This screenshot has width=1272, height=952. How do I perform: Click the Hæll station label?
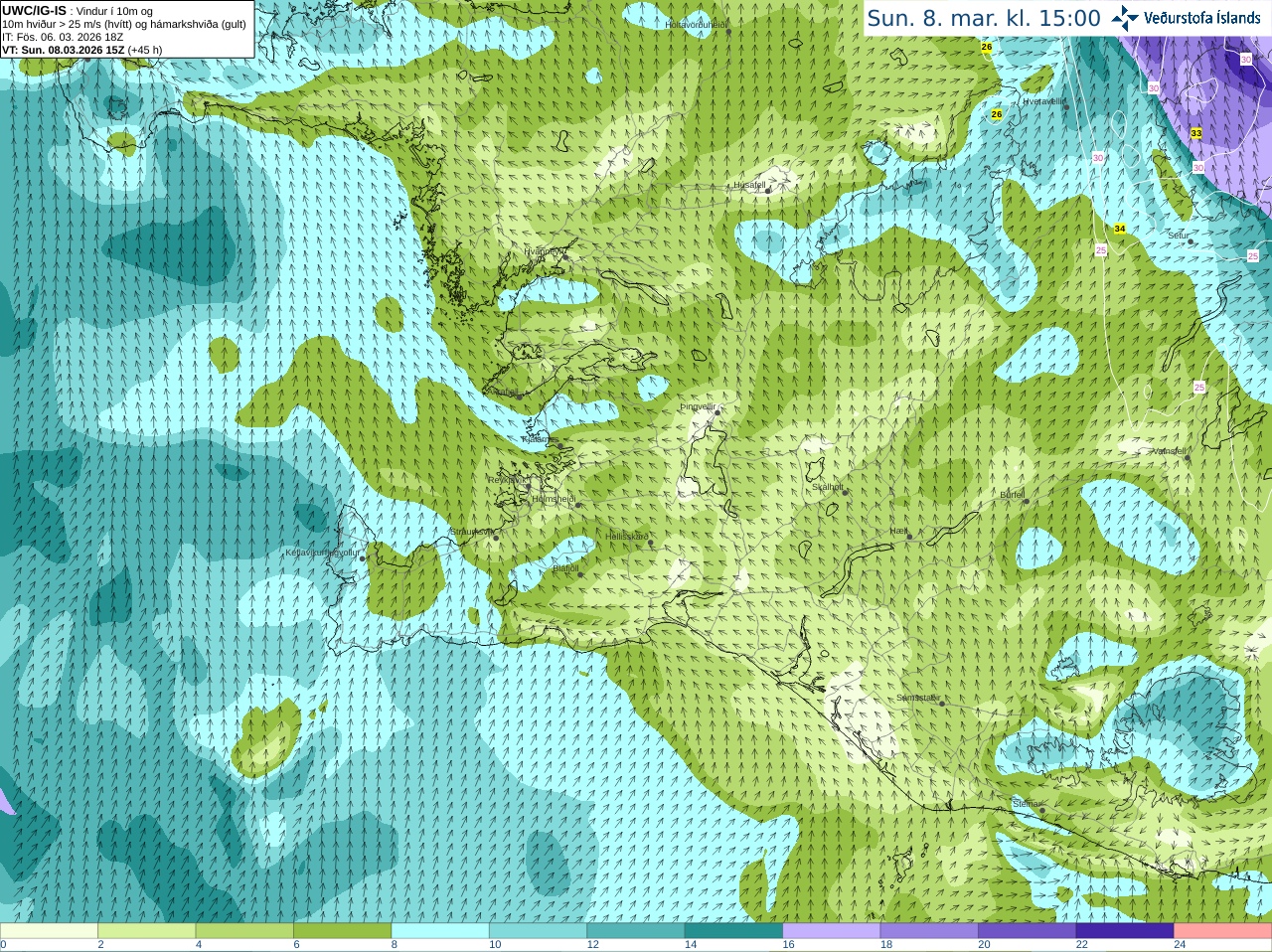[898, 531]
